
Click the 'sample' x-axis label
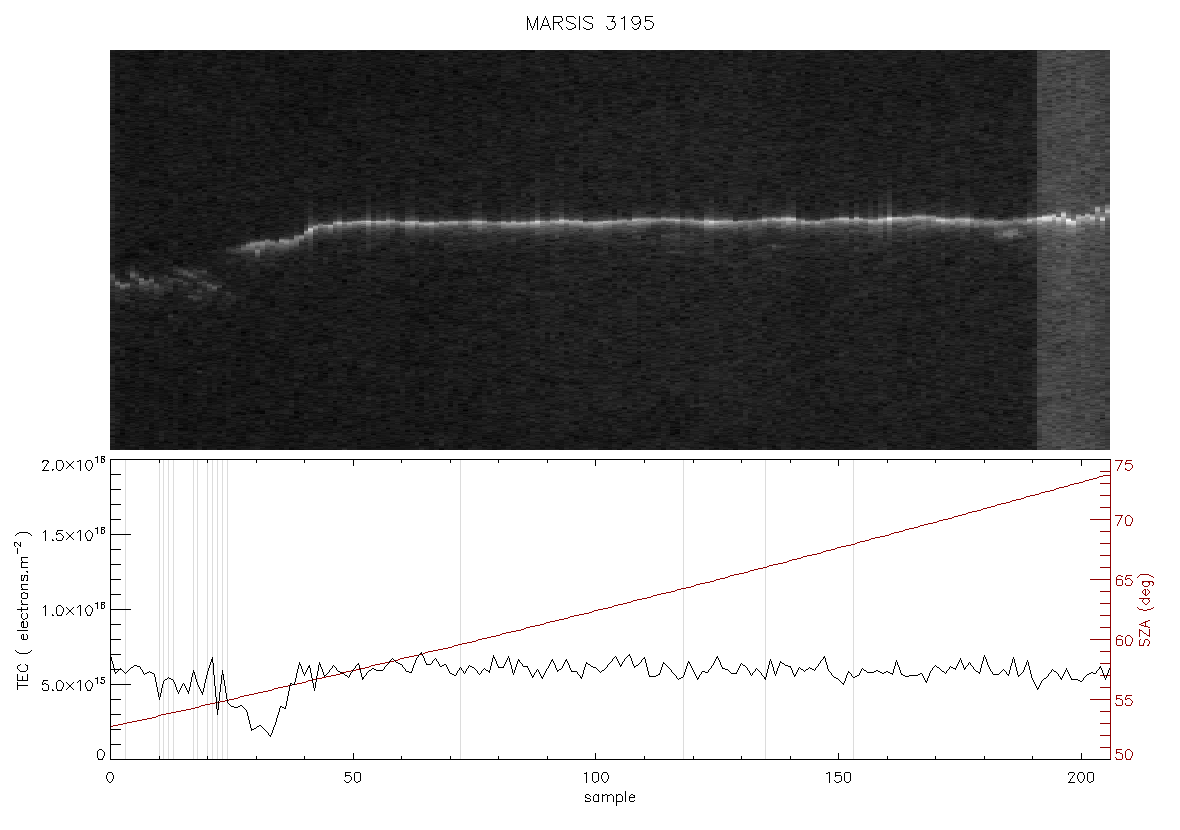(610, 797)
